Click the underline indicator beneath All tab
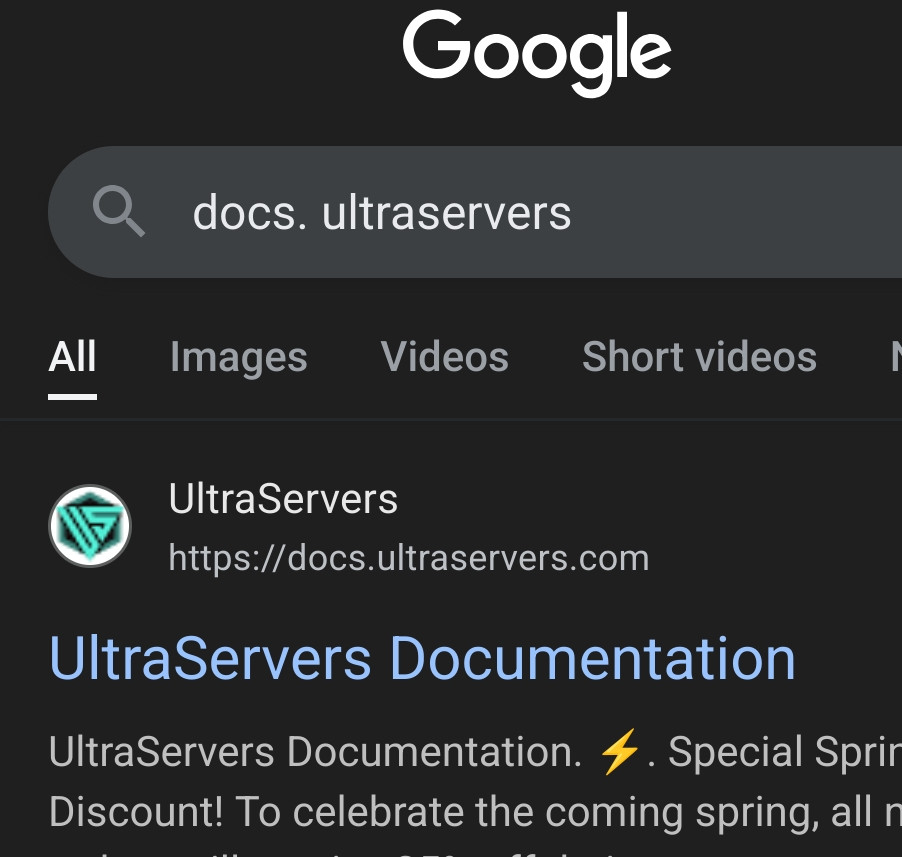 [x=72, y=397]
